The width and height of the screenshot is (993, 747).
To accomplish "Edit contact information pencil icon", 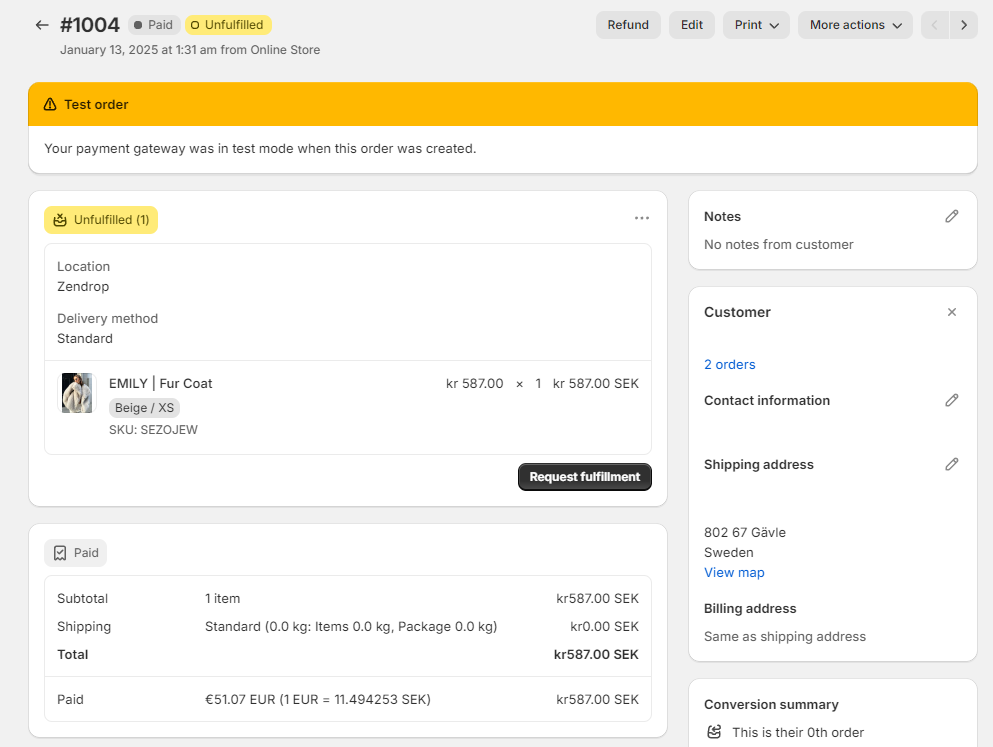I will click(952, 400).
